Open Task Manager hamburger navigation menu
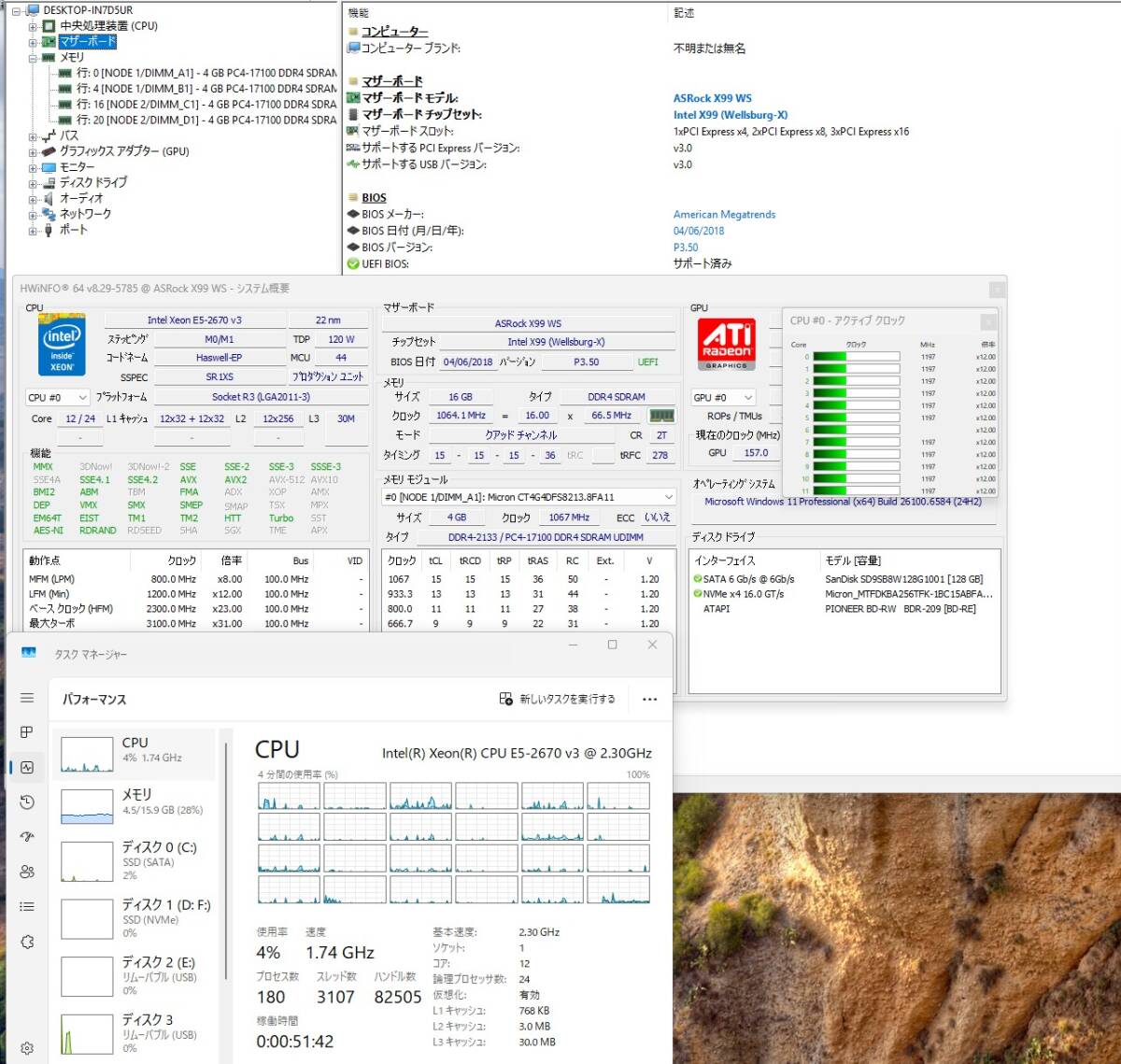1121x1064 pixels. pyautogui.click(x=27, y=698)
